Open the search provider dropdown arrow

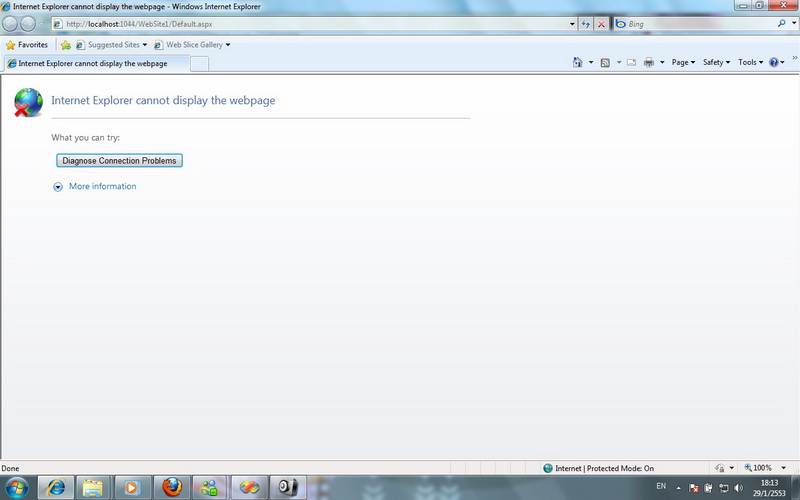[794, 23]
